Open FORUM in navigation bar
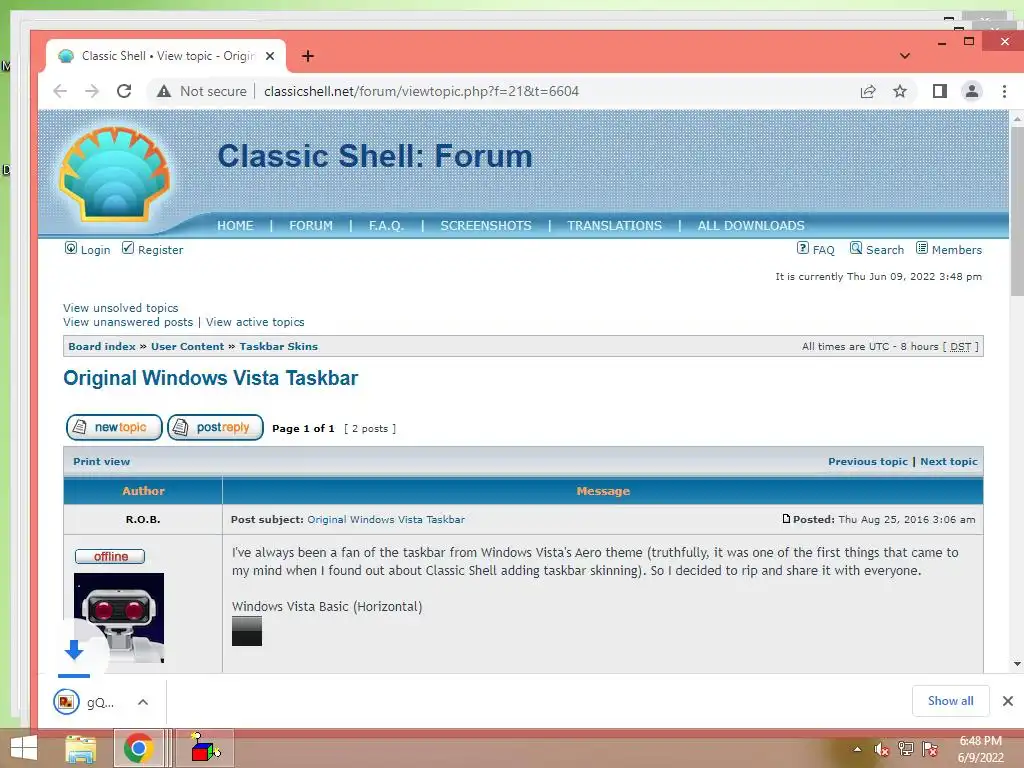 311,225
